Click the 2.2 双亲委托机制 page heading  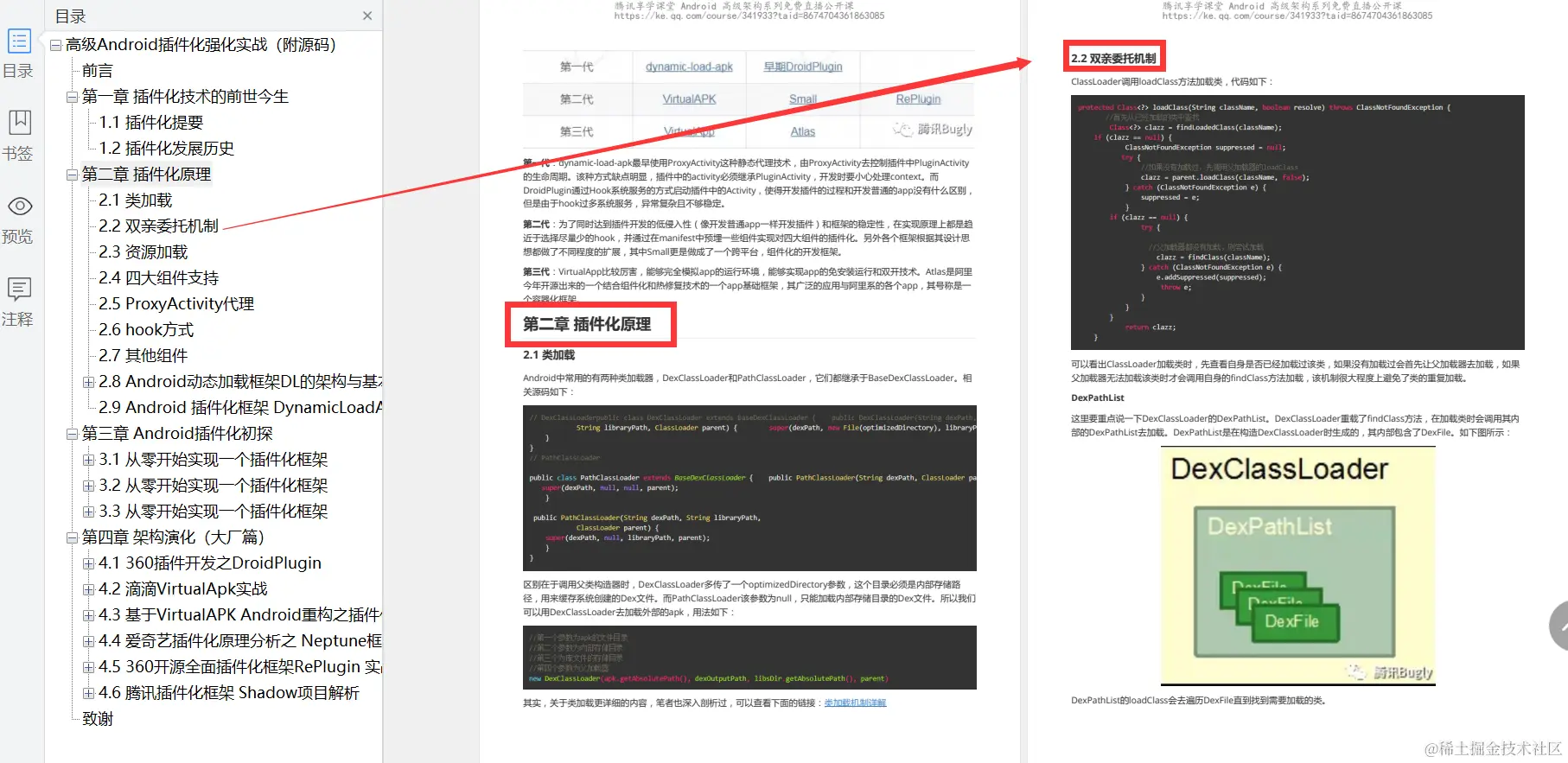tap(1113, 58)
